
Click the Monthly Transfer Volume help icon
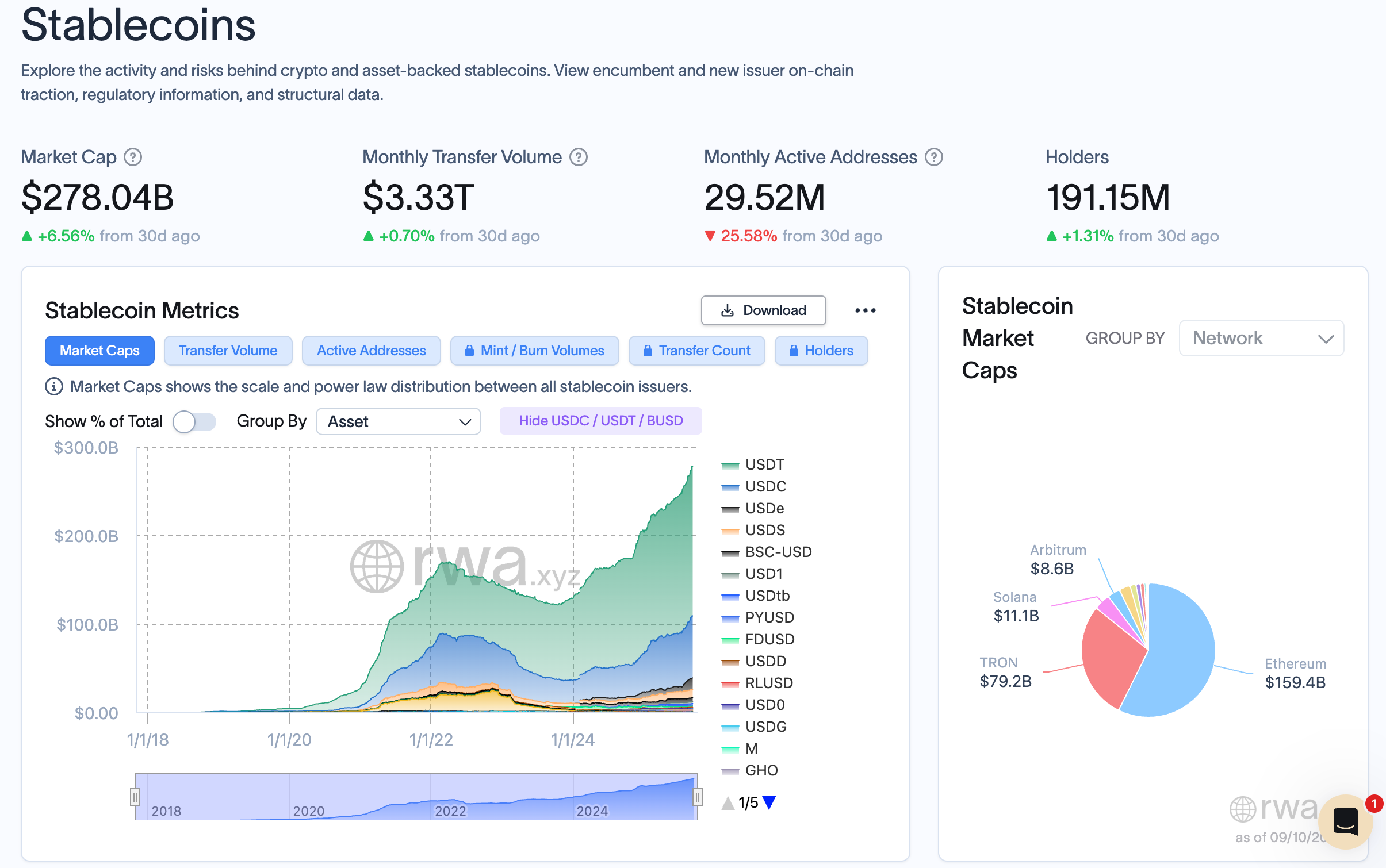(x=578, y=157)
